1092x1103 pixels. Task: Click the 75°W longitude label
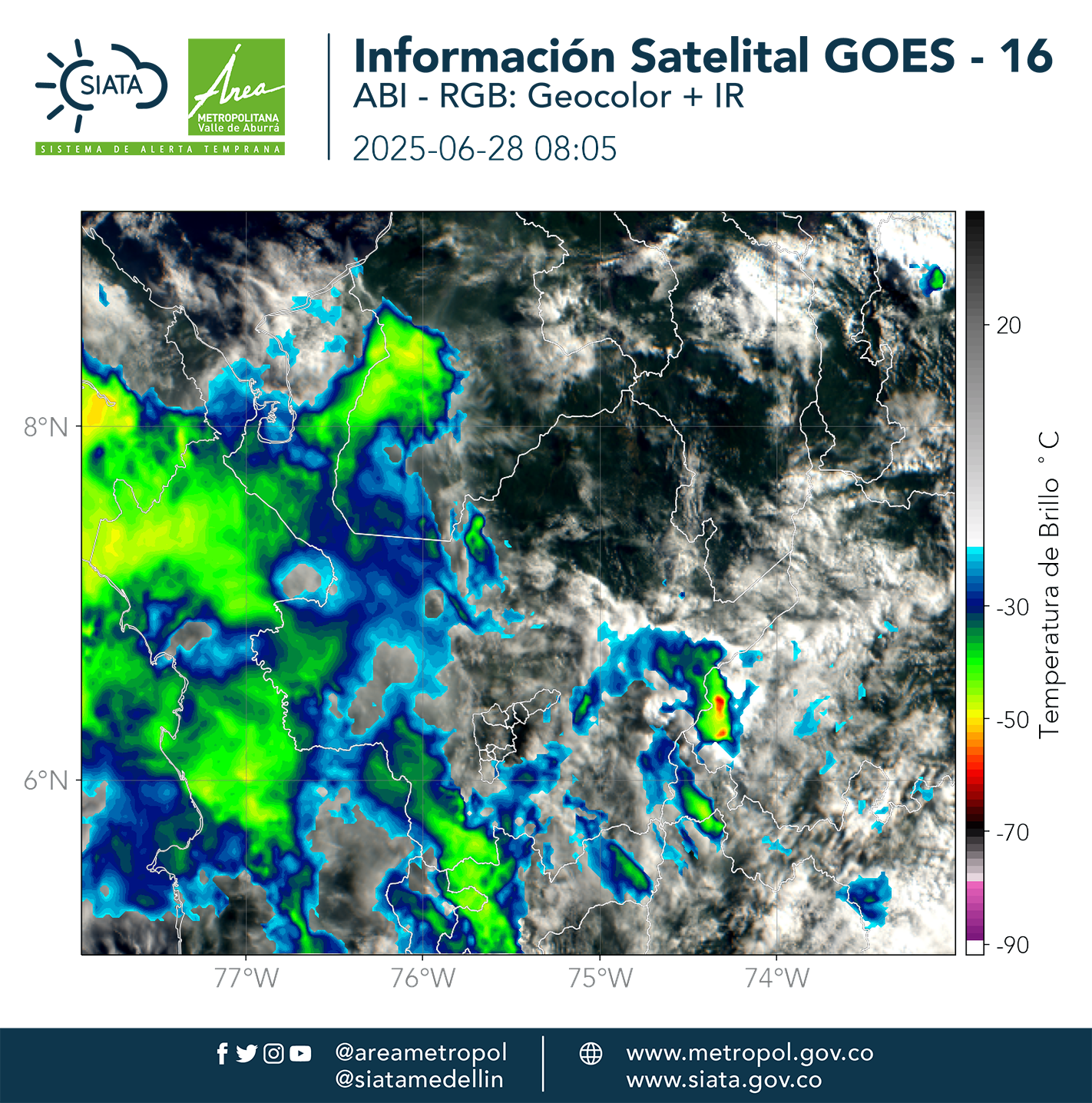pyautogui.click(x=601, y=978)
